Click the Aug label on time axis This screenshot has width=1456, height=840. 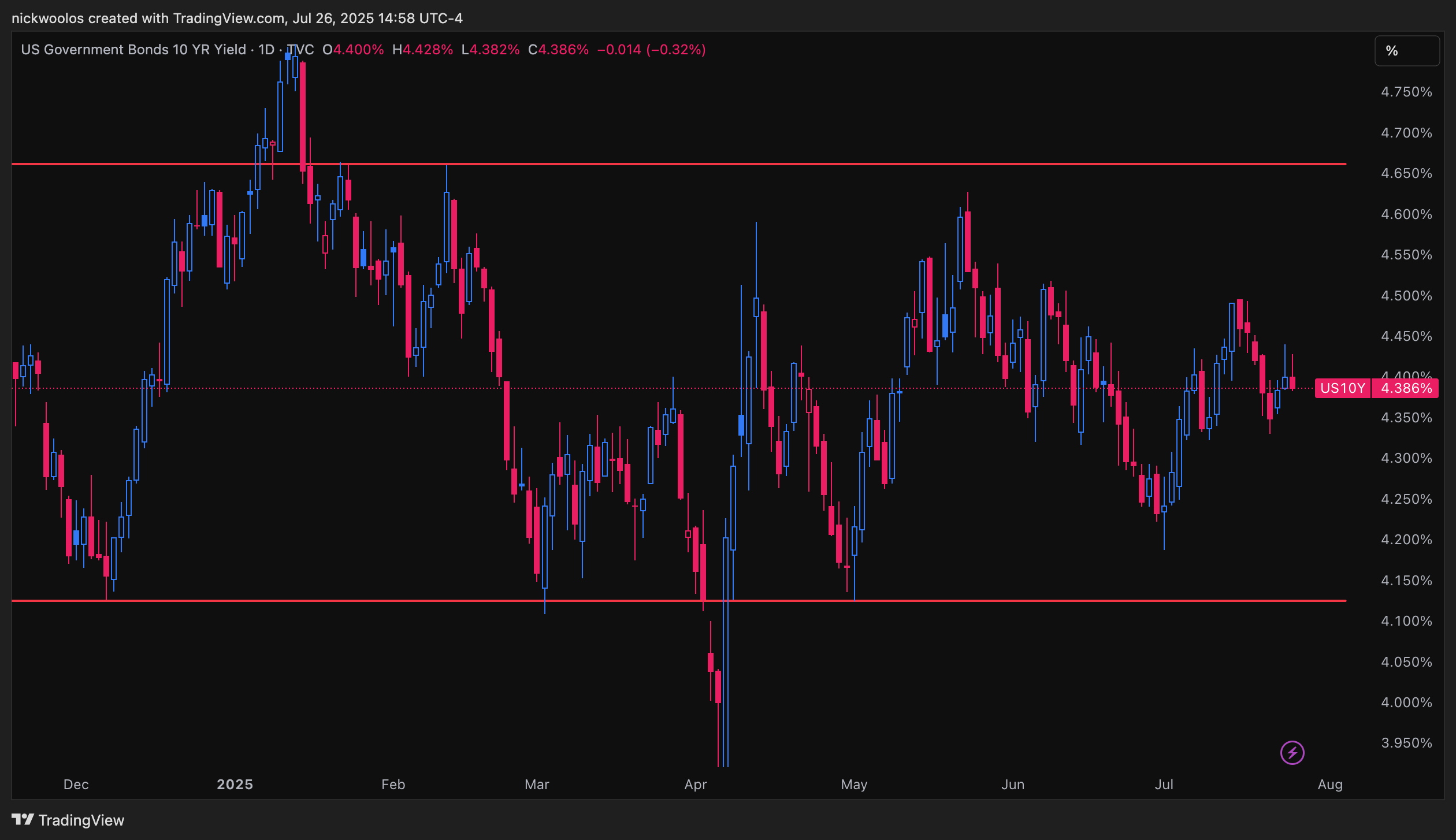[x=1329, y=785]
